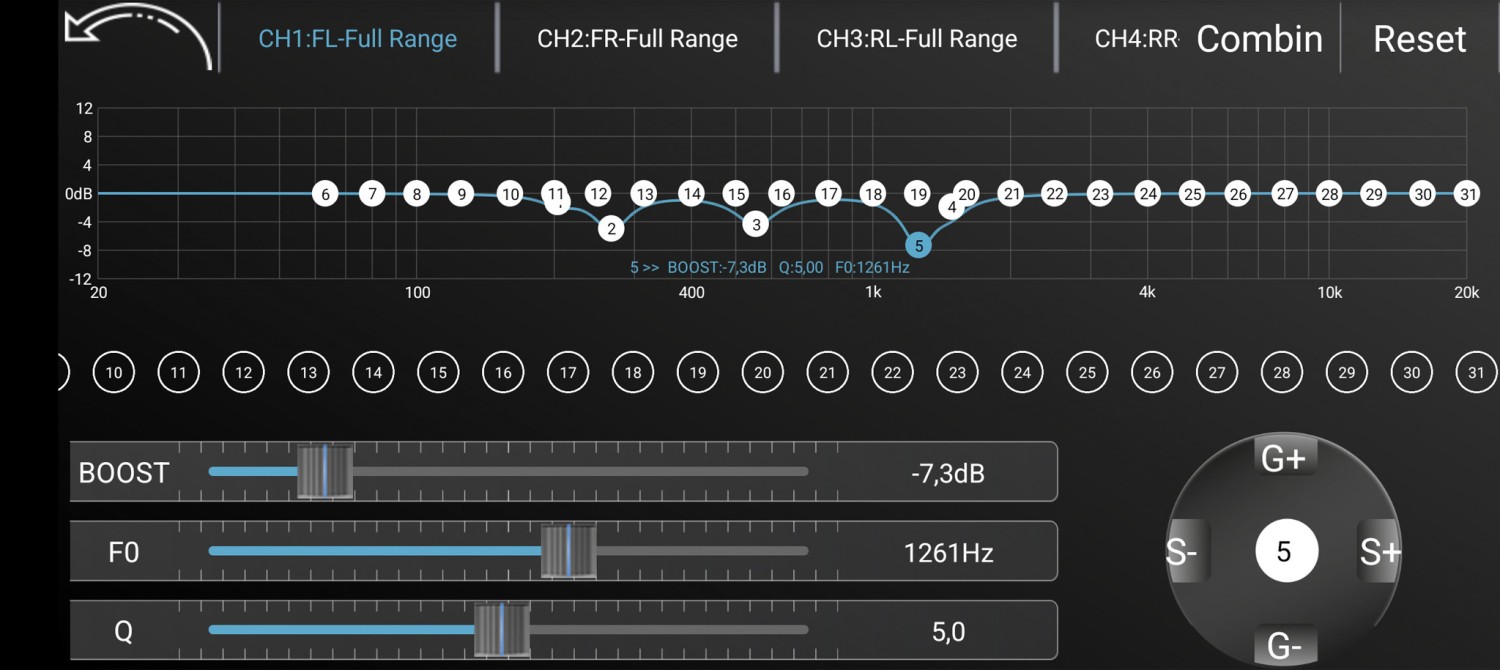
Task: Click the BOOST slider handle
Action: click(325, 471)
